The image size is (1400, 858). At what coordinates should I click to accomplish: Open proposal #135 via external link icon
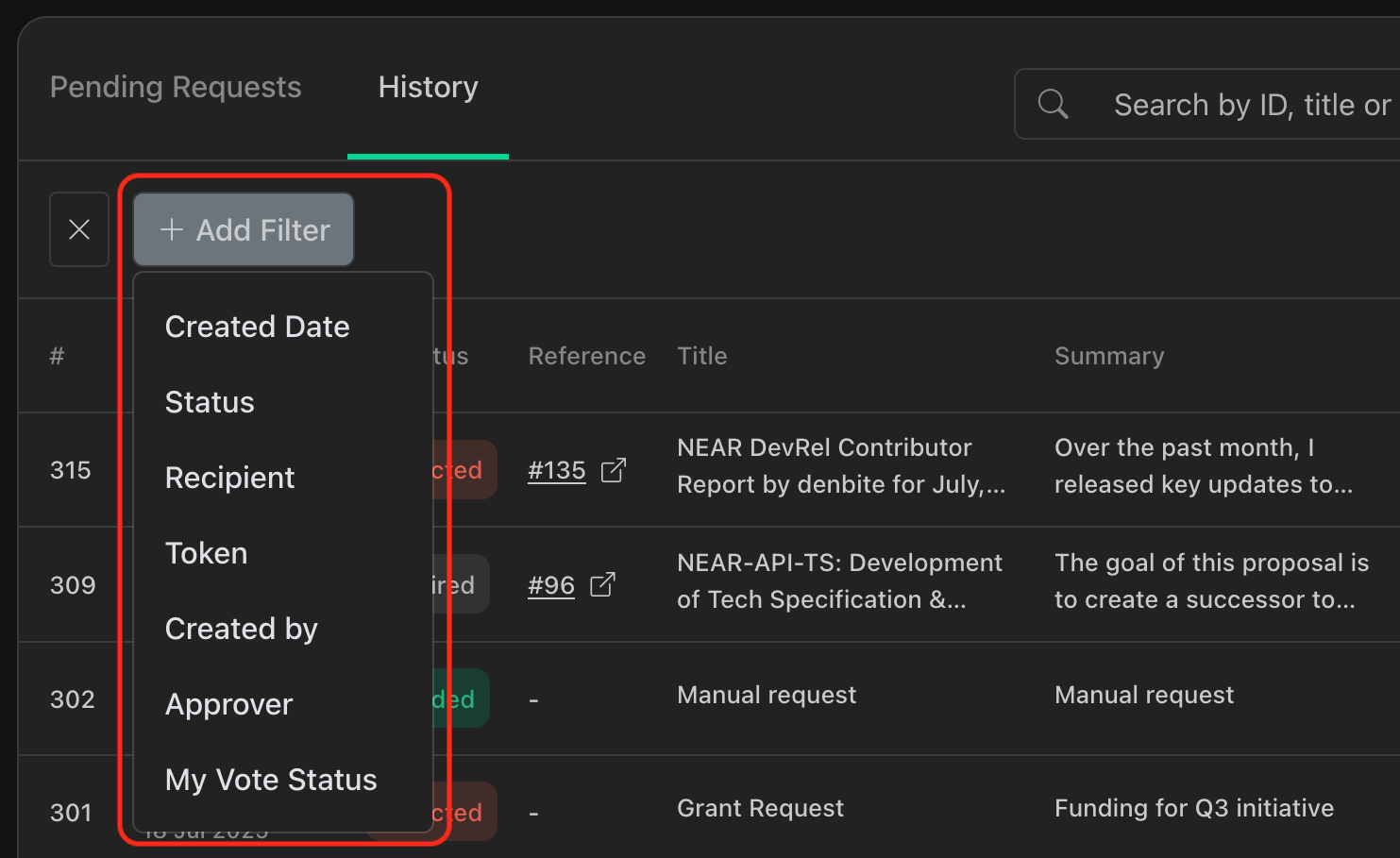point(615,470)
